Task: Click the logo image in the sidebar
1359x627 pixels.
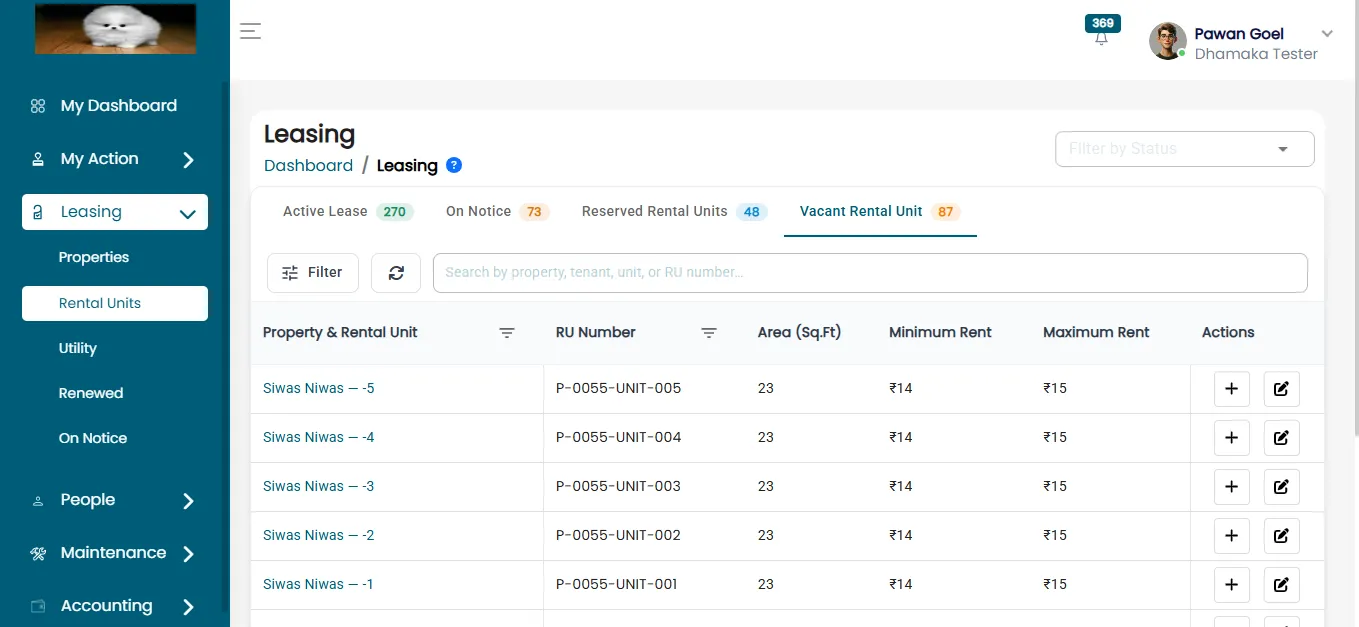Action: coord(115,29)
